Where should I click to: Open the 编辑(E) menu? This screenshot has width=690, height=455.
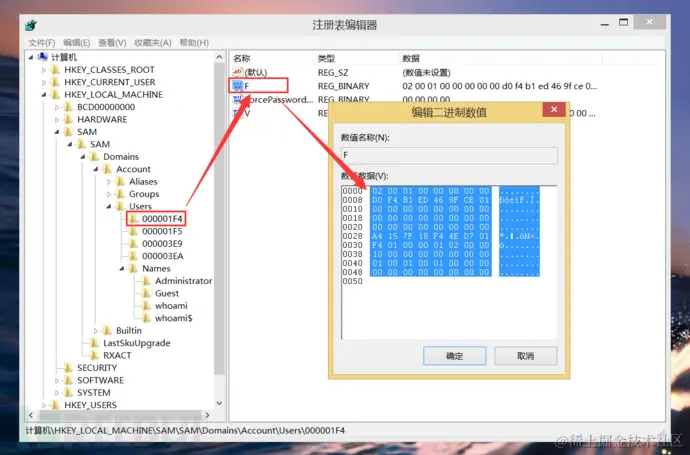77,43
